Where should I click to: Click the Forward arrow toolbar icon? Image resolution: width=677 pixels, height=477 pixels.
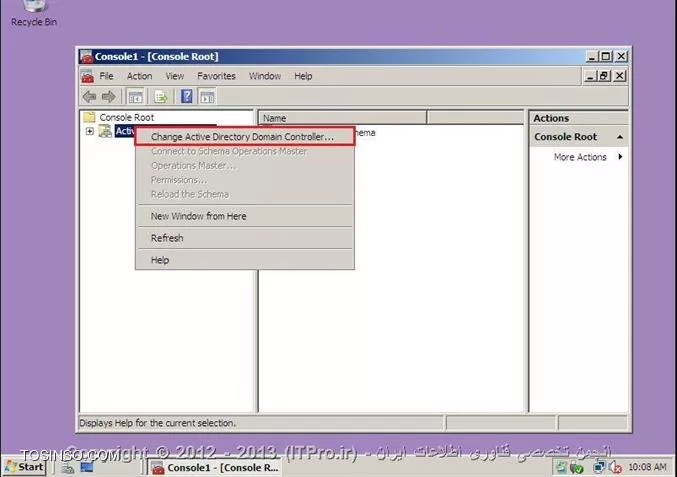tap(108, 97)
